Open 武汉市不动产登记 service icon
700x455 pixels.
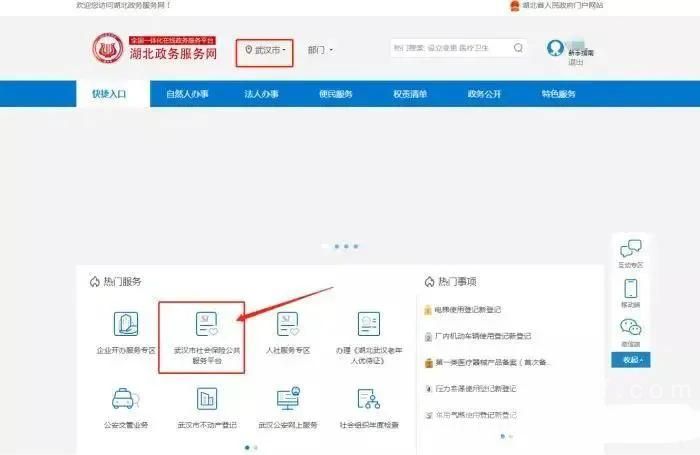(x=208, y=399)
